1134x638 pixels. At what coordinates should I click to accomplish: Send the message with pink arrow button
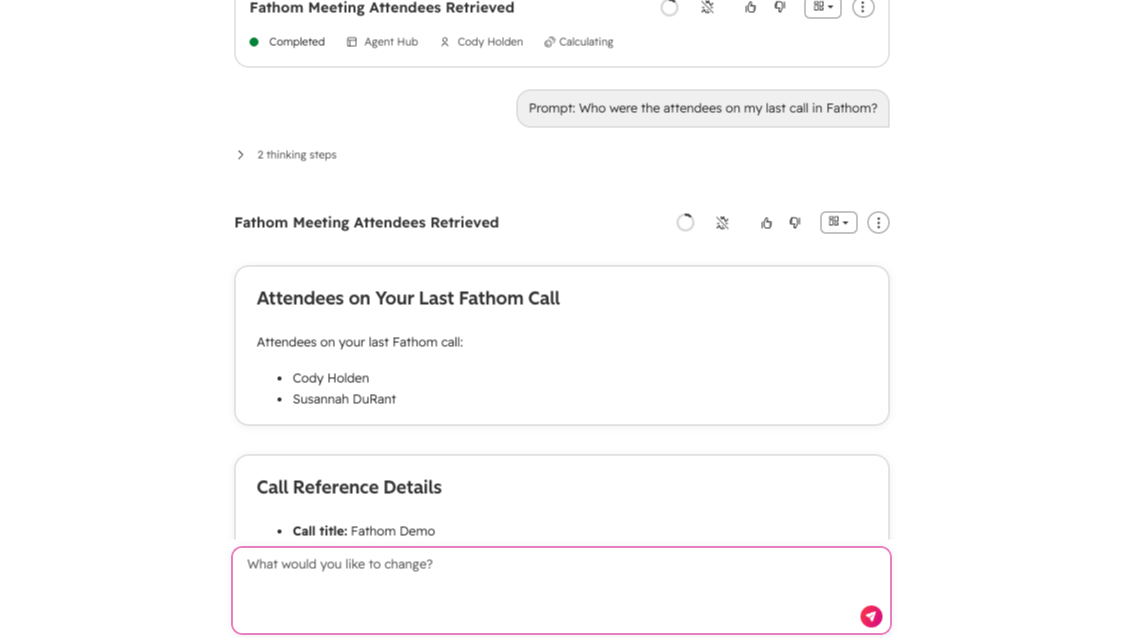tap(871, 616)
